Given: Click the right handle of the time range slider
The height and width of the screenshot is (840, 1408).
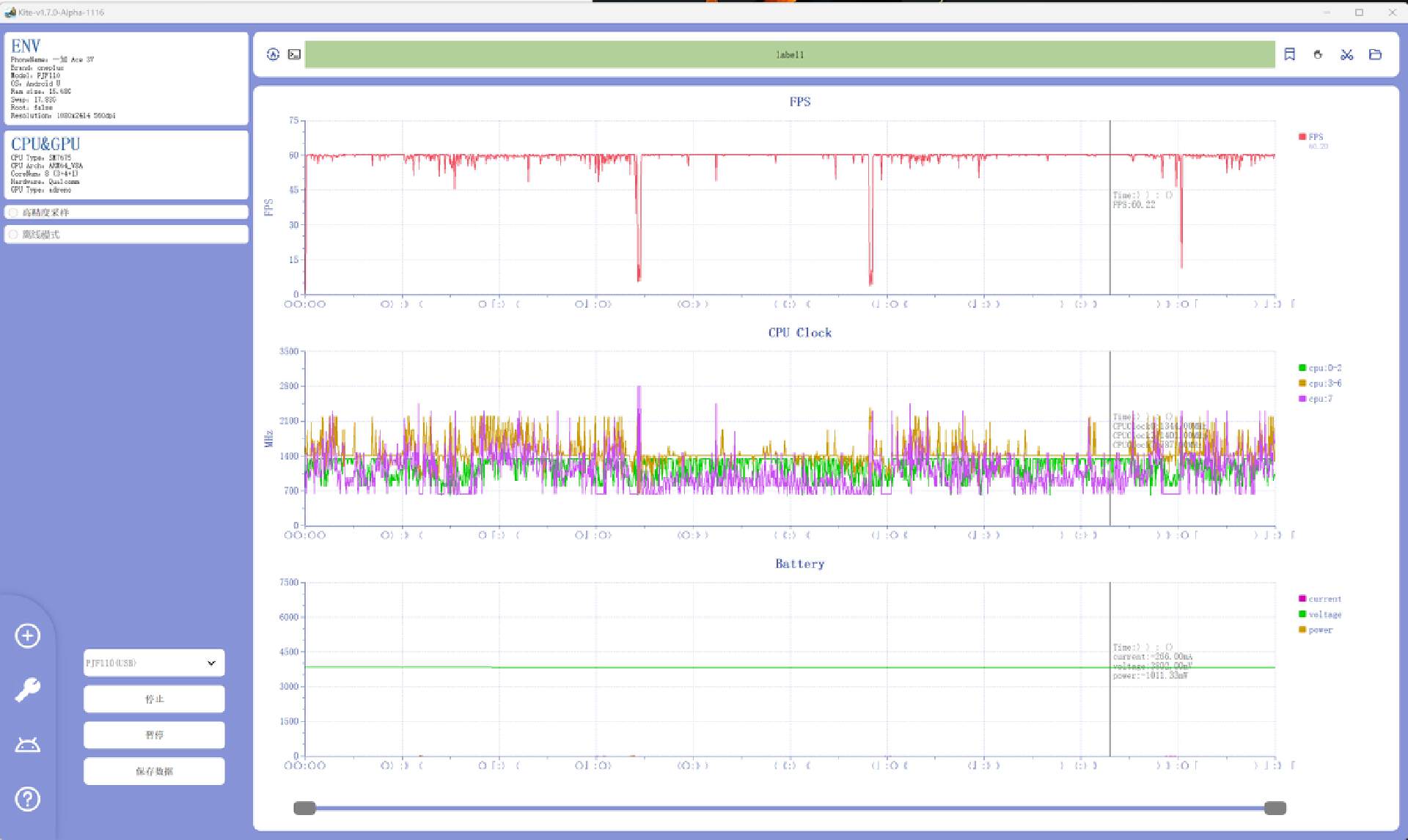Looking at the screenshot, I should (x=1275, y=808).
